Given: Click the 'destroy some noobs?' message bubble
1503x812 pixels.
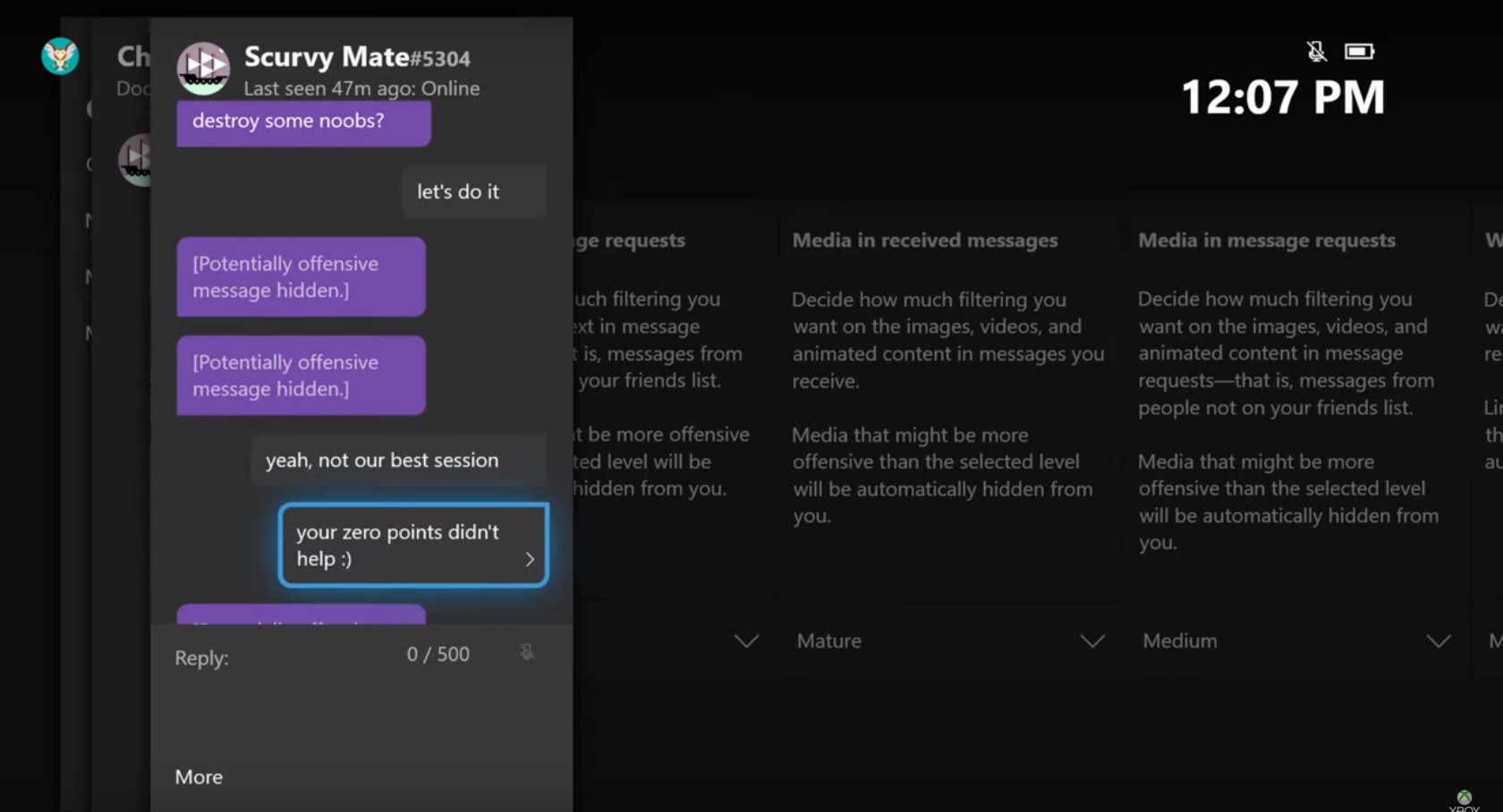Looking at the screenshot, I should click(303, 121).
